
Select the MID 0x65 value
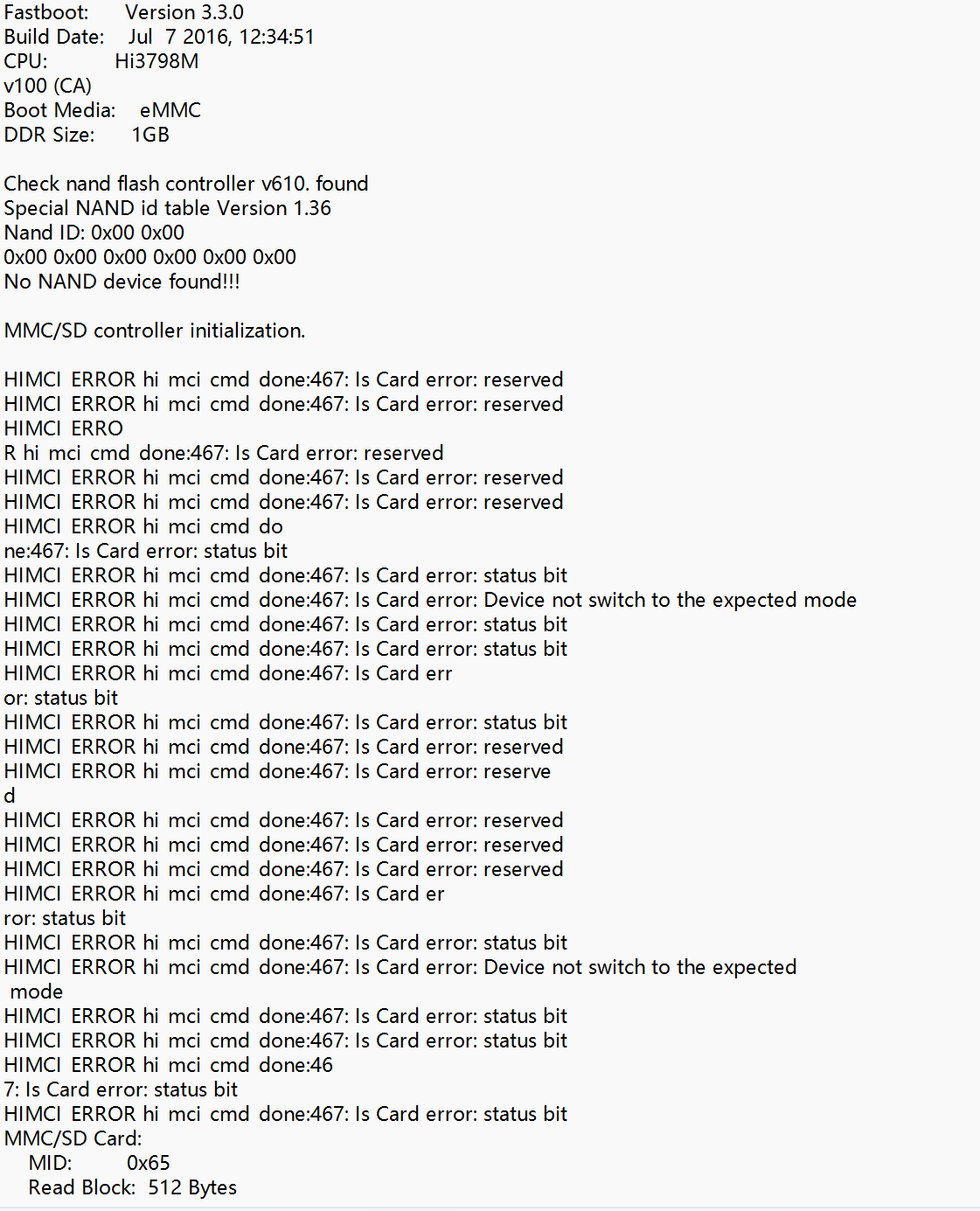pos(148,1164)
